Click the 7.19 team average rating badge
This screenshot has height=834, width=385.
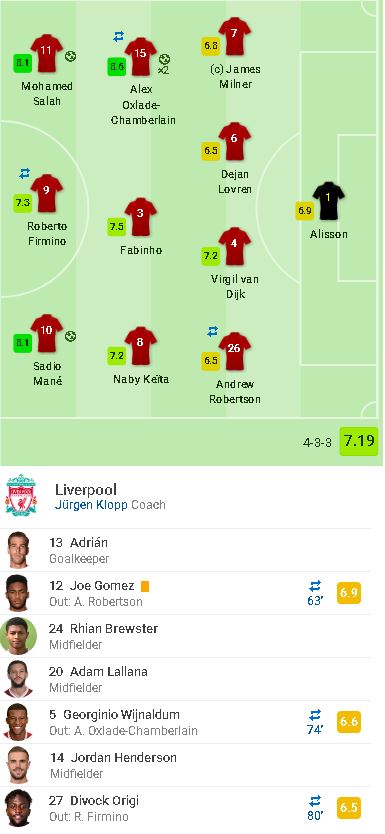click(359, 441)
